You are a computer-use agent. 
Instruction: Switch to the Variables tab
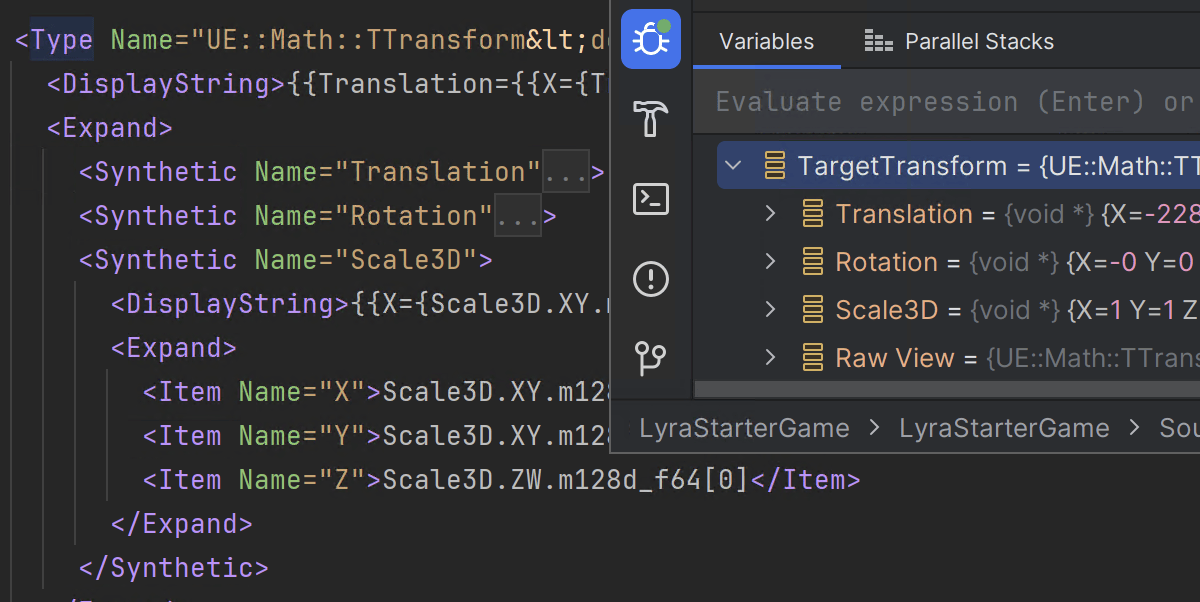pyautogui.click(x=766, y=42)
